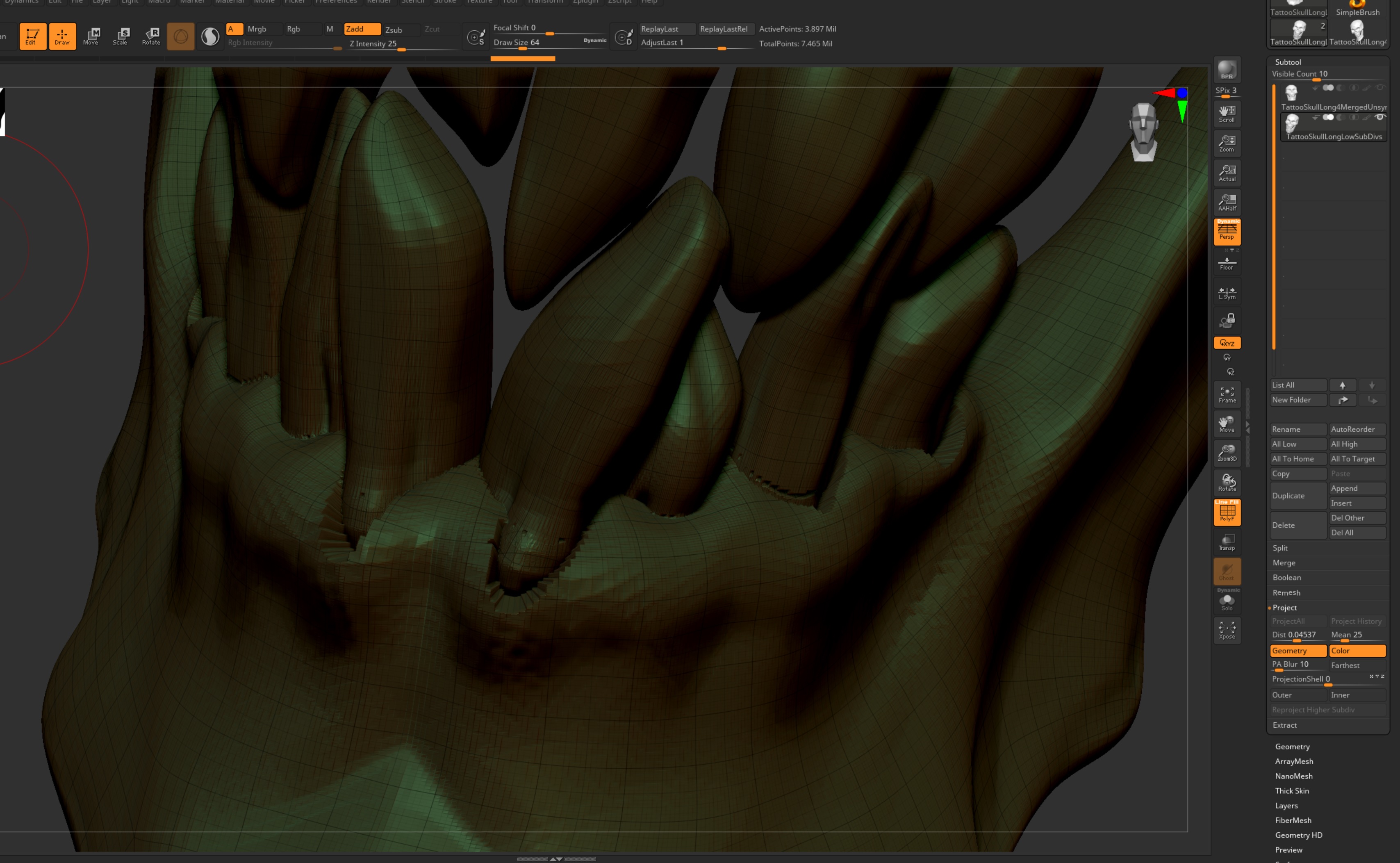
Task: Toggle Floor grid button
Action: (1227, 262)
